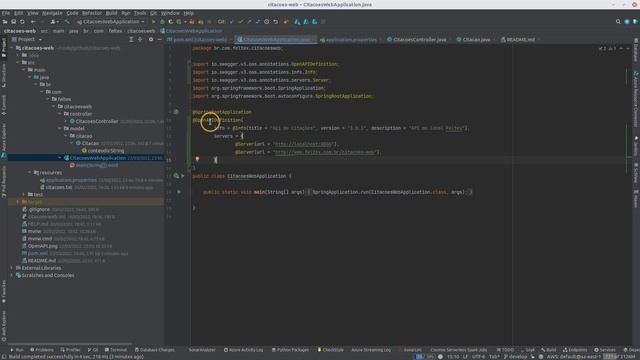Open the Build menu
This screenshot has width=640, height=360.
[111, 13]
